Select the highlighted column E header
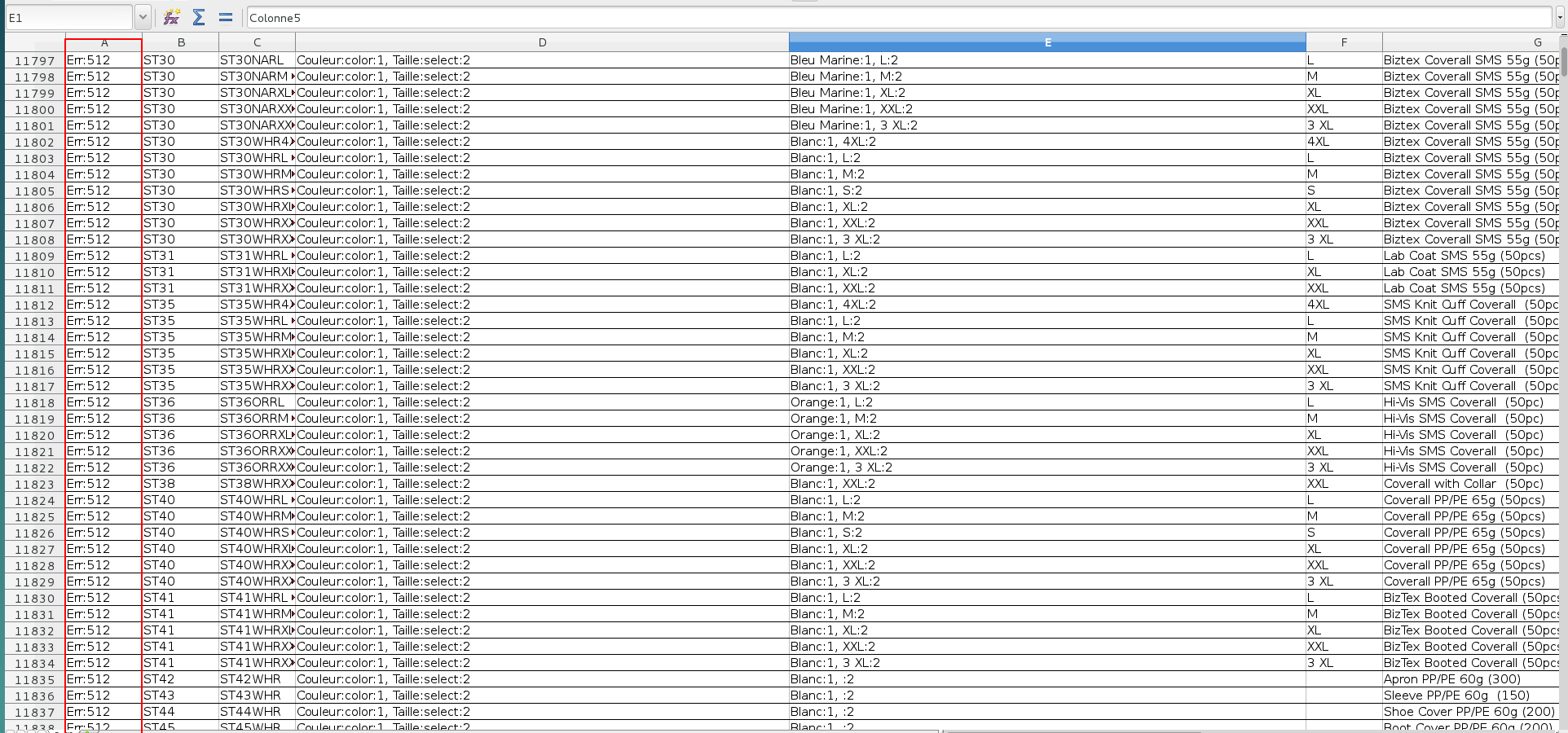This screenshot has width=1568, height=733. click(1046, 42)
